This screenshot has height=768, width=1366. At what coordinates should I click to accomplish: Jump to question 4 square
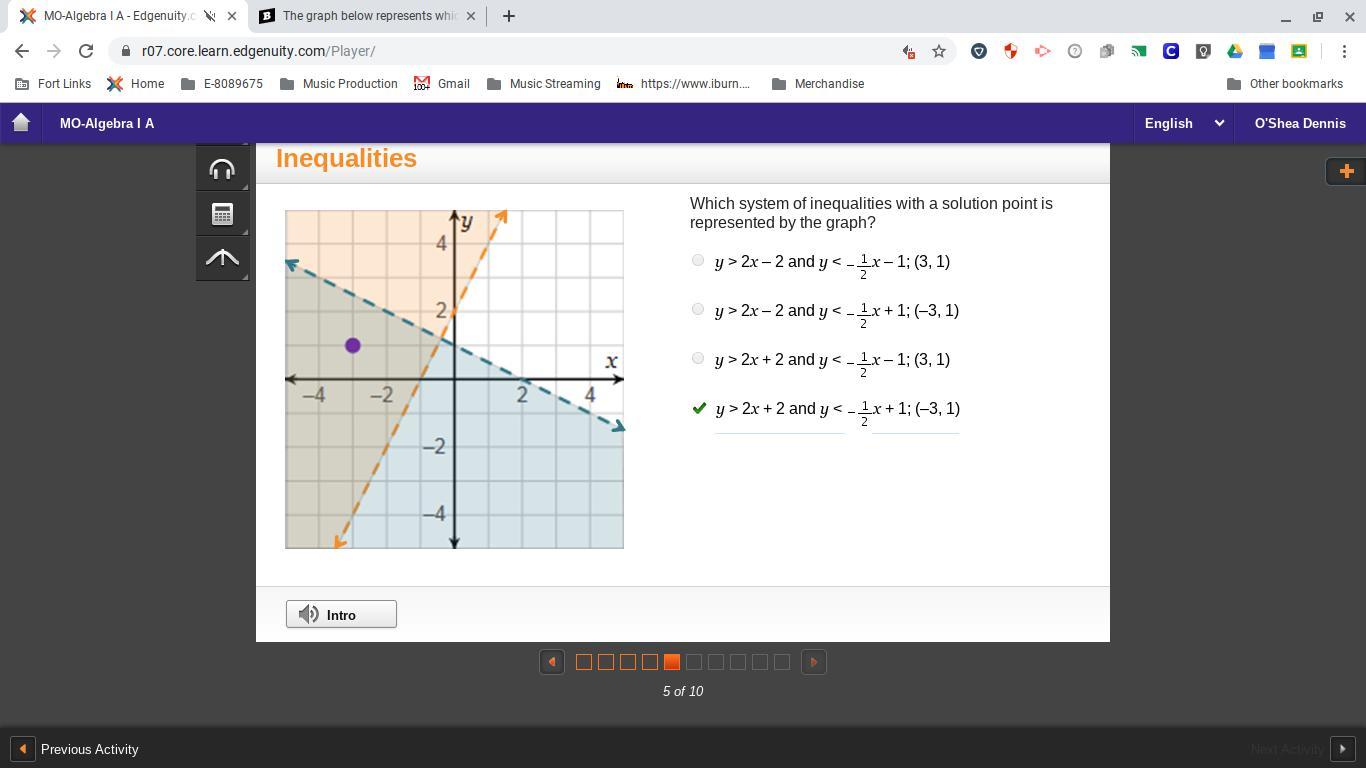pos(650,662)
